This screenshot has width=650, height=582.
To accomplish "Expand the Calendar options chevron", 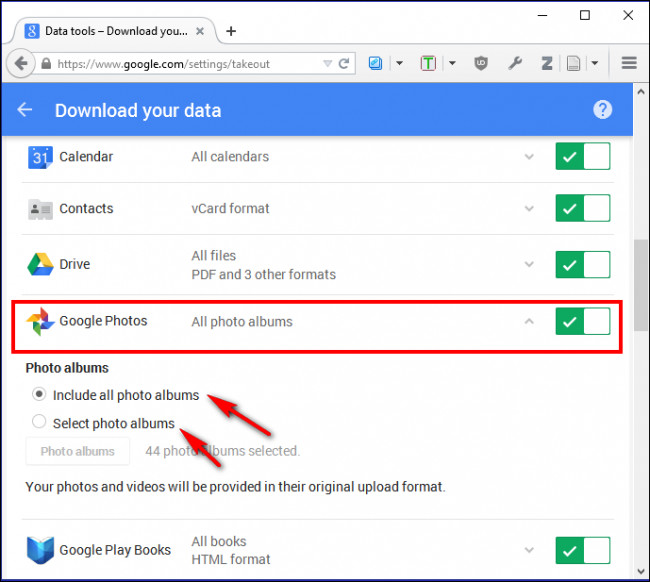I will 529,157.
